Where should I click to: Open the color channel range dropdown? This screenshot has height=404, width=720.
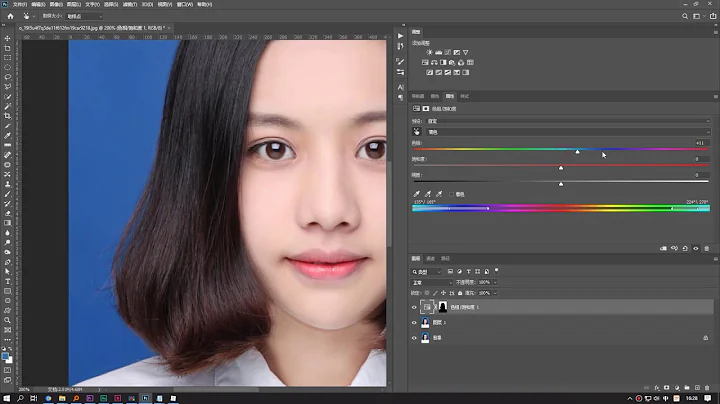(568, 132)
